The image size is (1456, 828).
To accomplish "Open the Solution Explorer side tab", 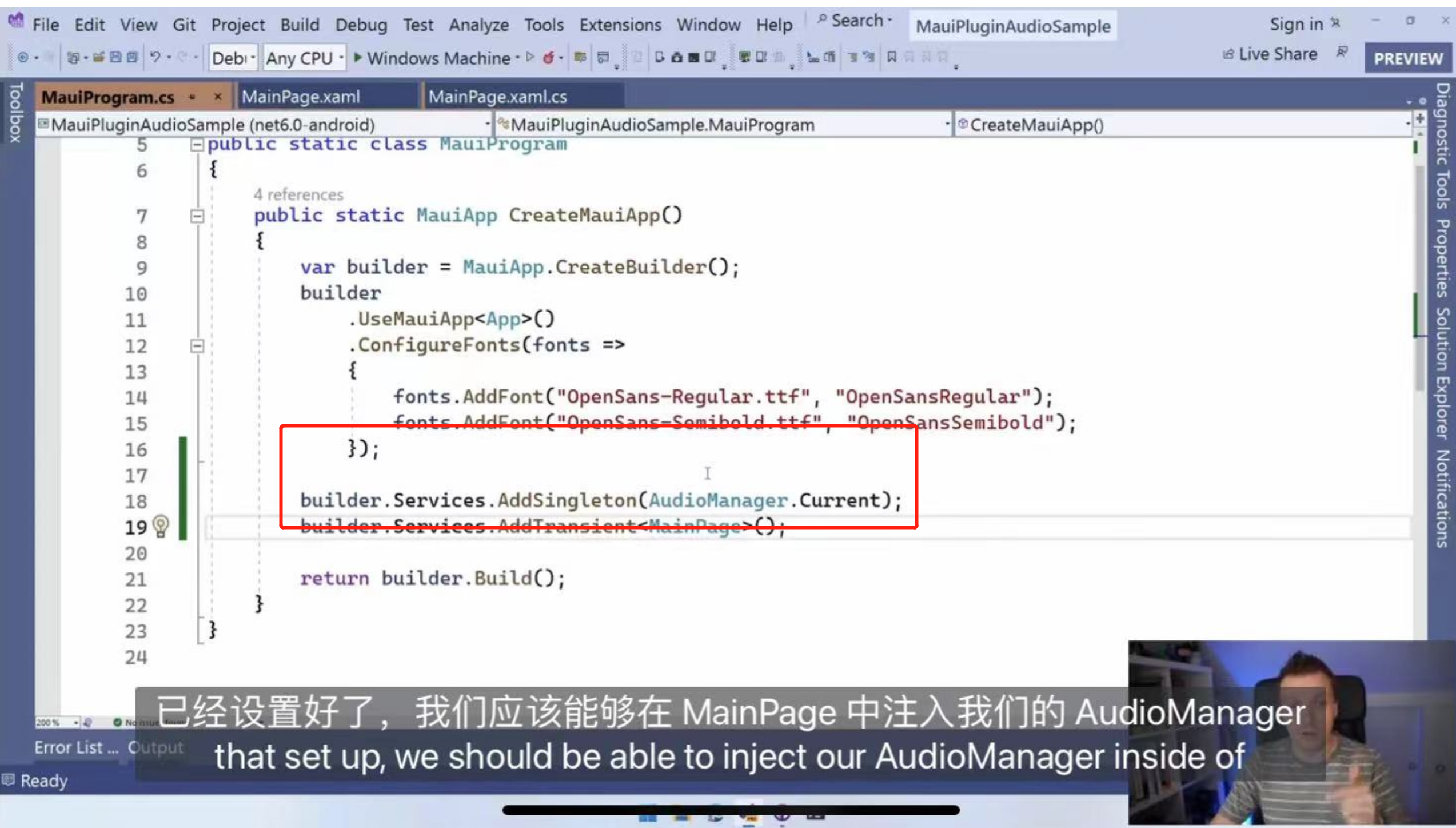I will click(x=1443, y=373).
